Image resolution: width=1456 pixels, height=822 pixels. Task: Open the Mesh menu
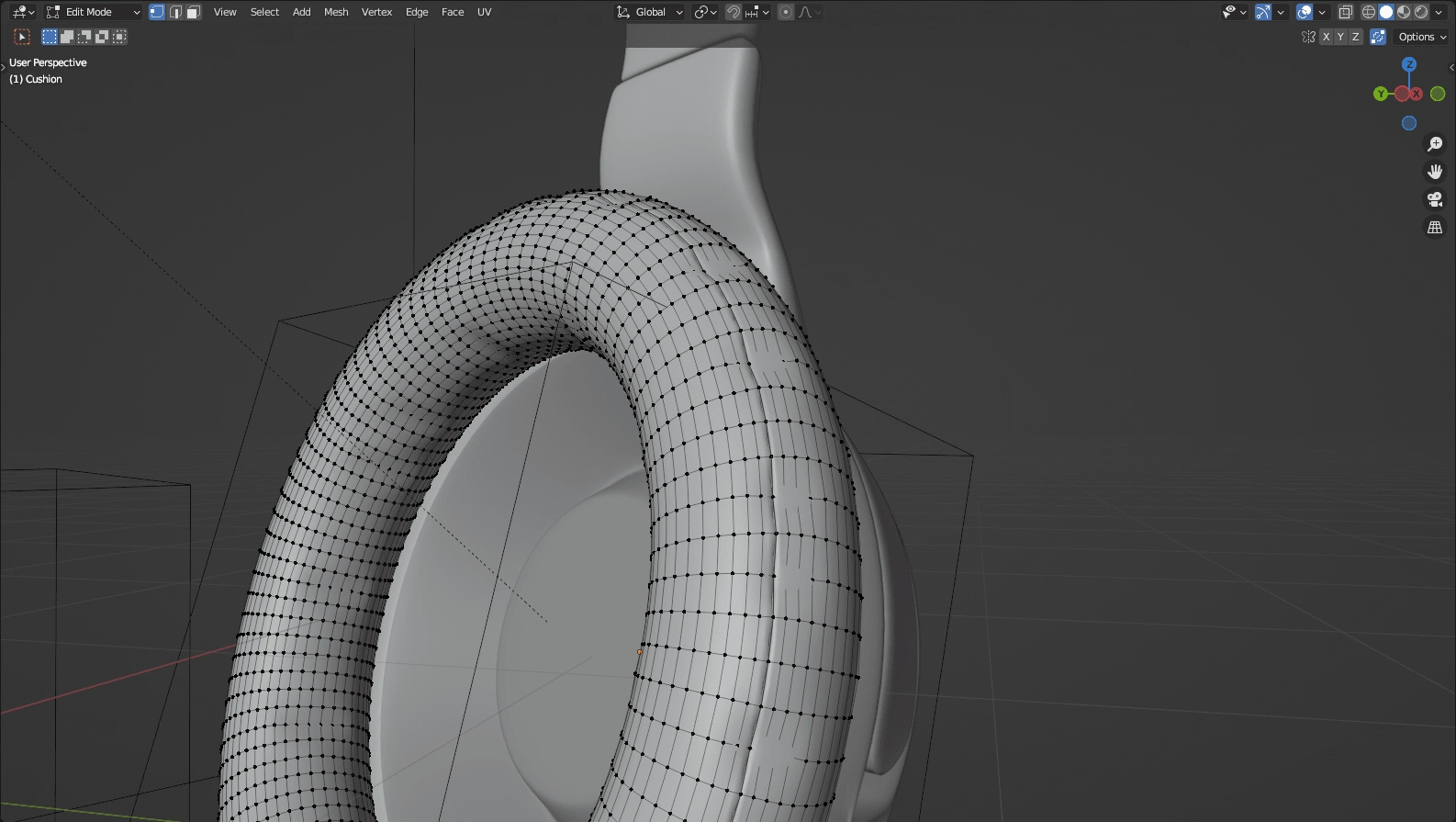(x=336, y=12)
